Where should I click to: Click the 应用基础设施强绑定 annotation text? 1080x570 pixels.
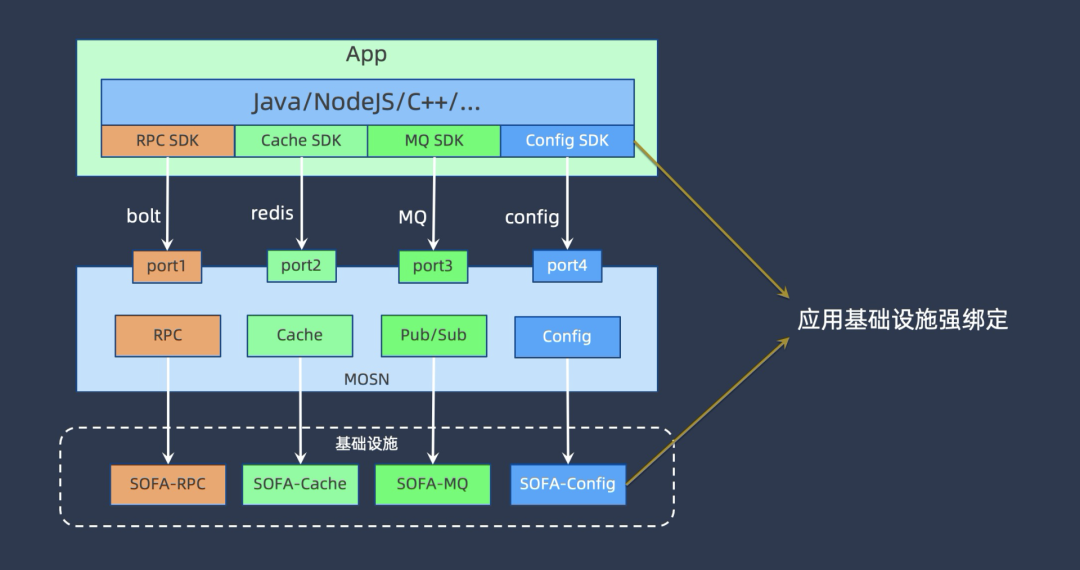pyautogui.click(x=903, y=320)
